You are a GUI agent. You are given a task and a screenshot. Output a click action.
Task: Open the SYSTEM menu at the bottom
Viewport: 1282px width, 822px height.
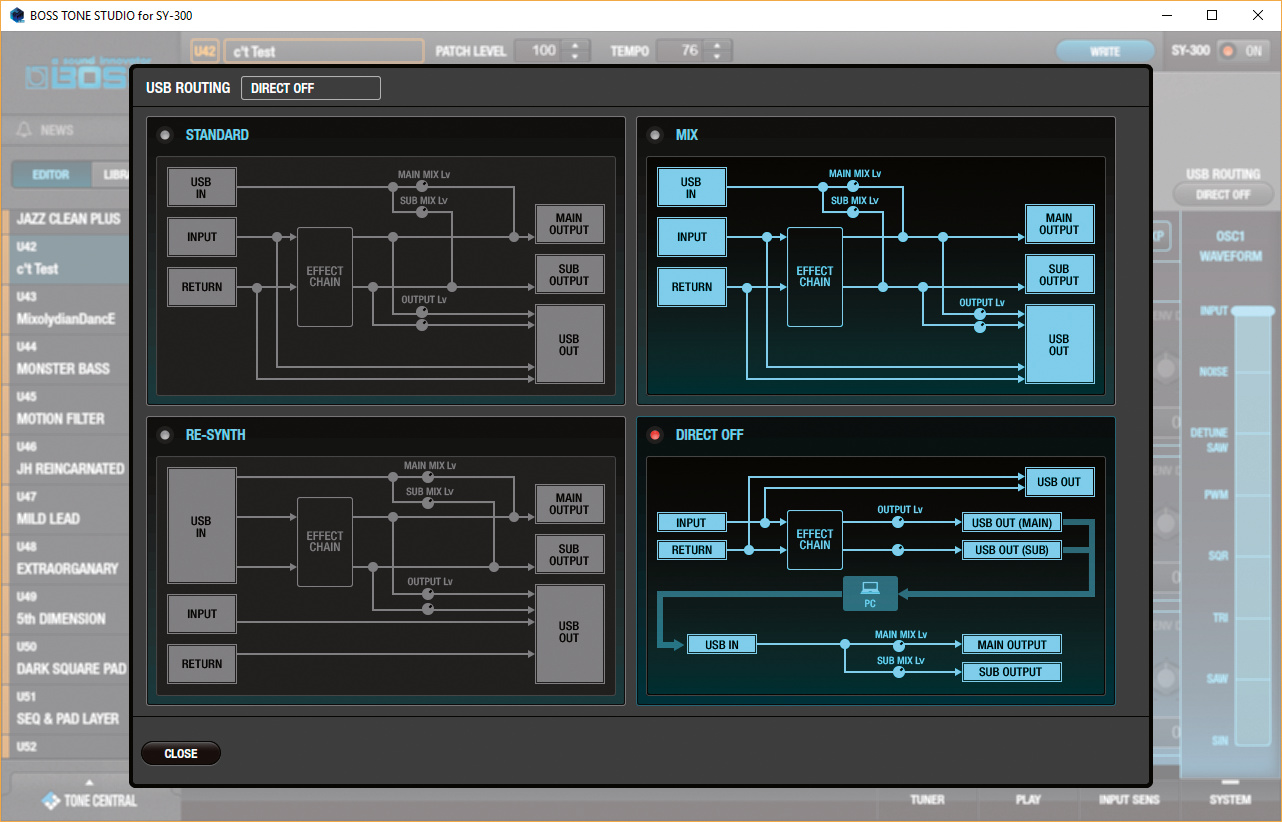pos(1229,799)
